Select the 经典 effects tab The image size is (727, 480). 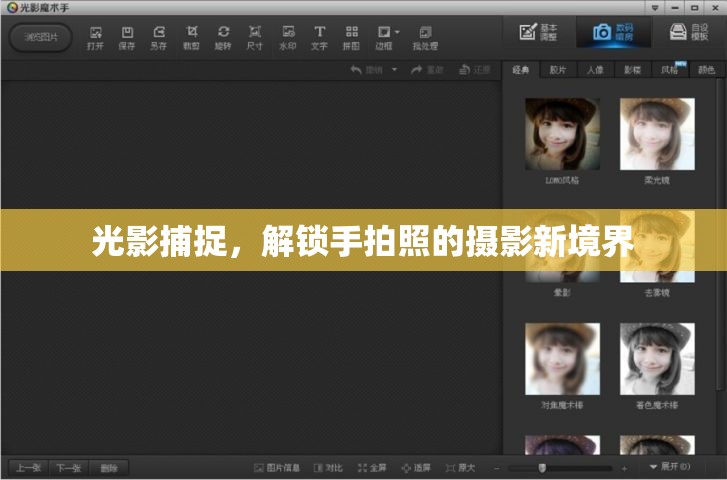[x=521, y=70]
